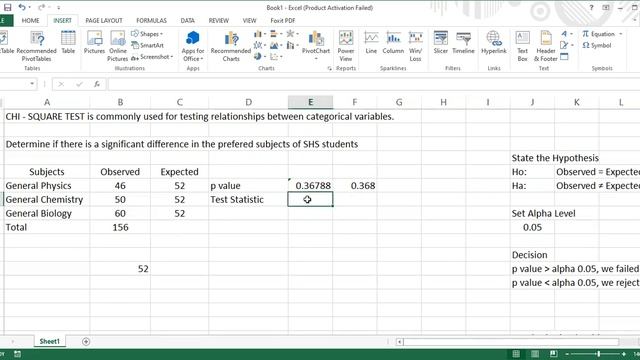Click the Pictures button
Viewport: 640px width, 360px height.
click(94, 42)
